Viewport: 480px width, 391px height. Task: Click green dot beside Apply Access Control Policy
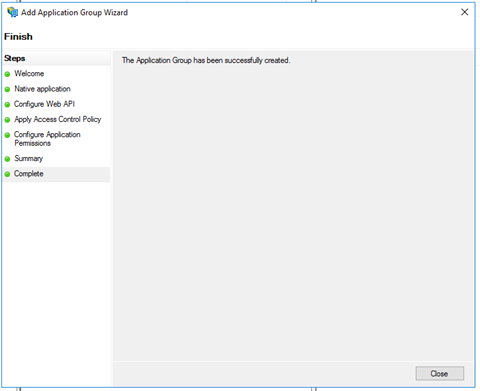tap(7, 120)
